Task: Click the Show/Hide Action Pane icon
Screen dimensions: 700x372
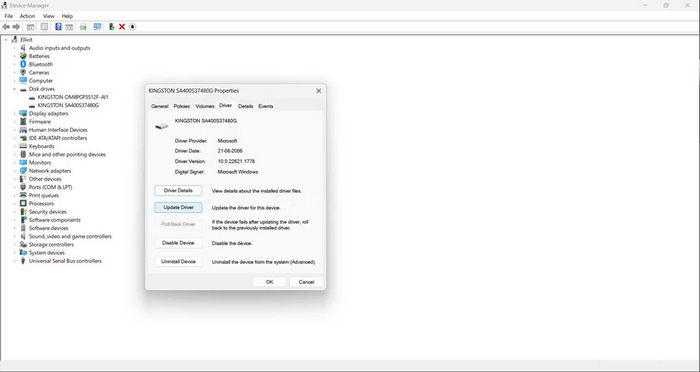Action: (x=69, y=27)
